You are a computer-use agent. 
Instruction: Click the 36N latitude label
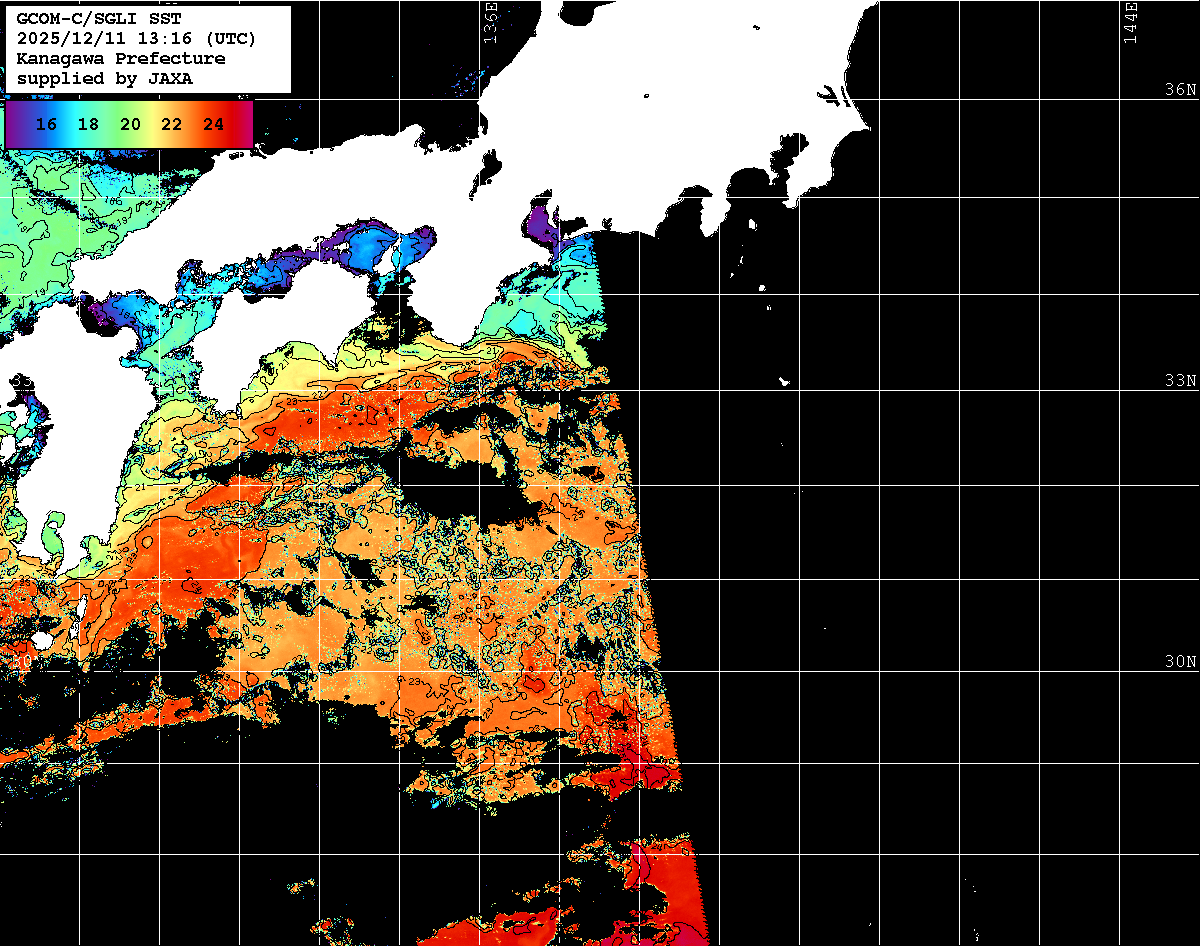1179,89
